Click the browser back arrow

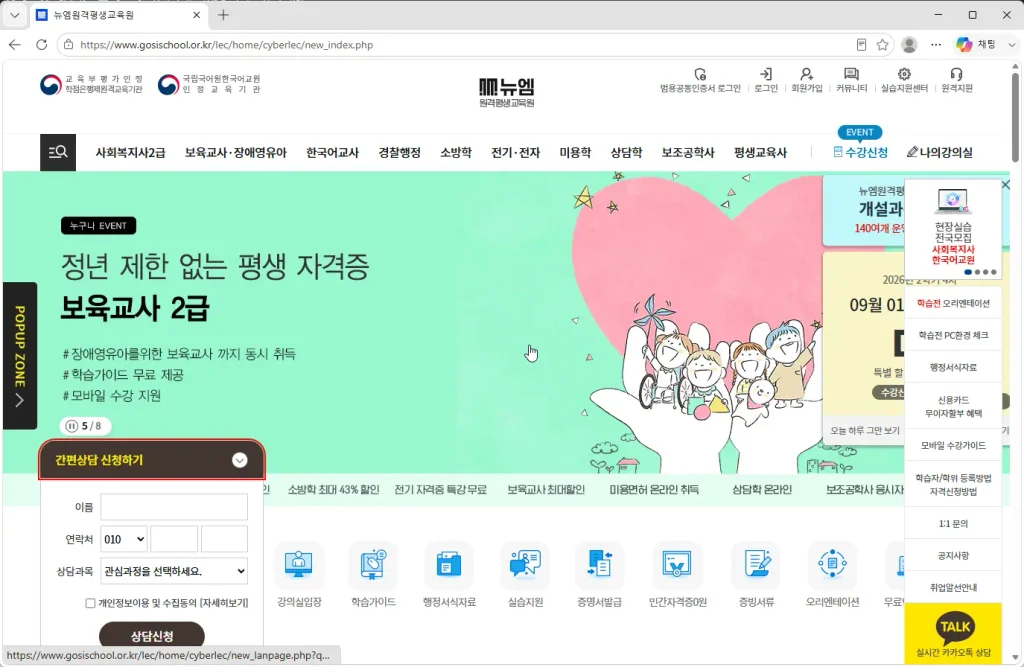pos(15,44)
